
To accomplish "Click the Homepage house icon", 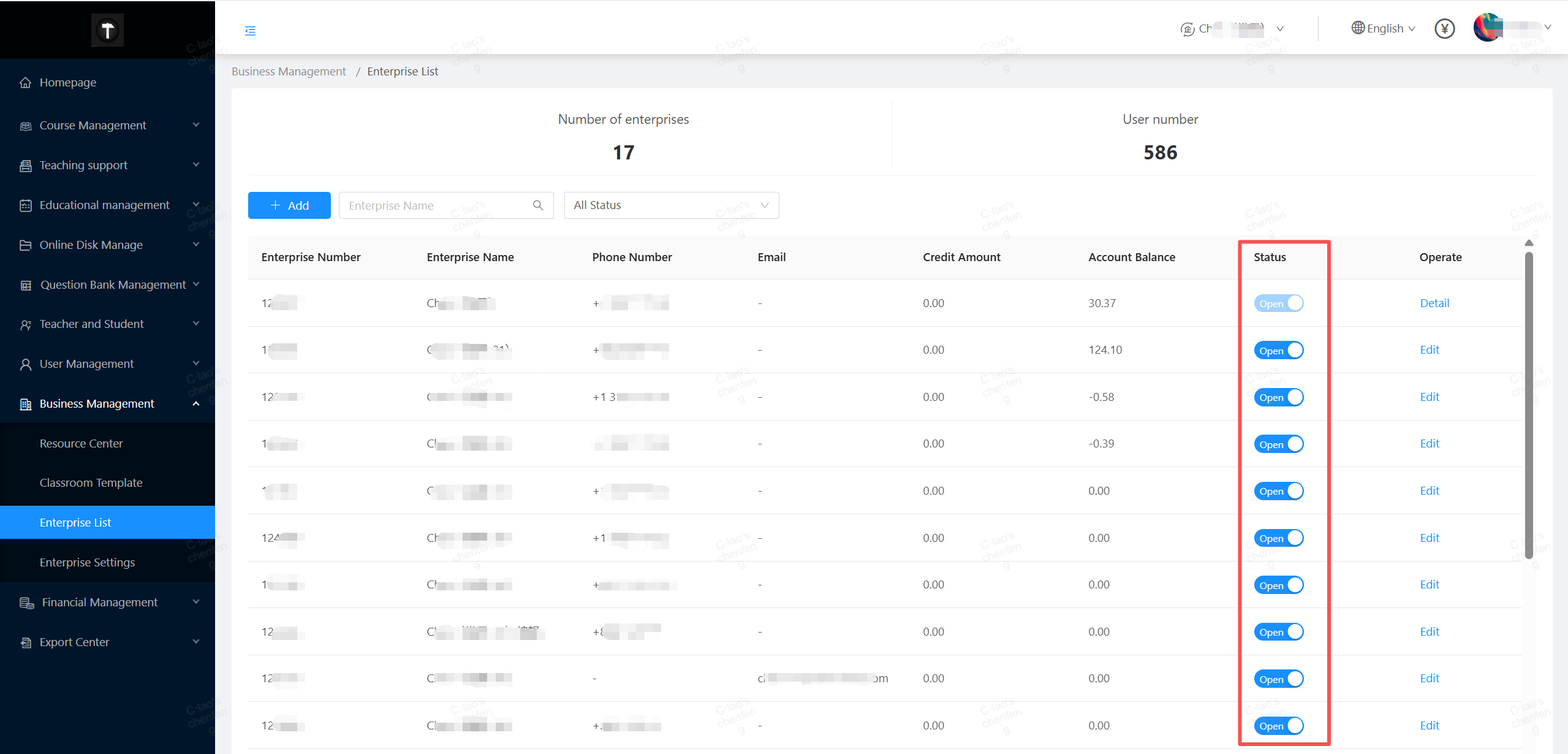I will (x=25, y=83).
